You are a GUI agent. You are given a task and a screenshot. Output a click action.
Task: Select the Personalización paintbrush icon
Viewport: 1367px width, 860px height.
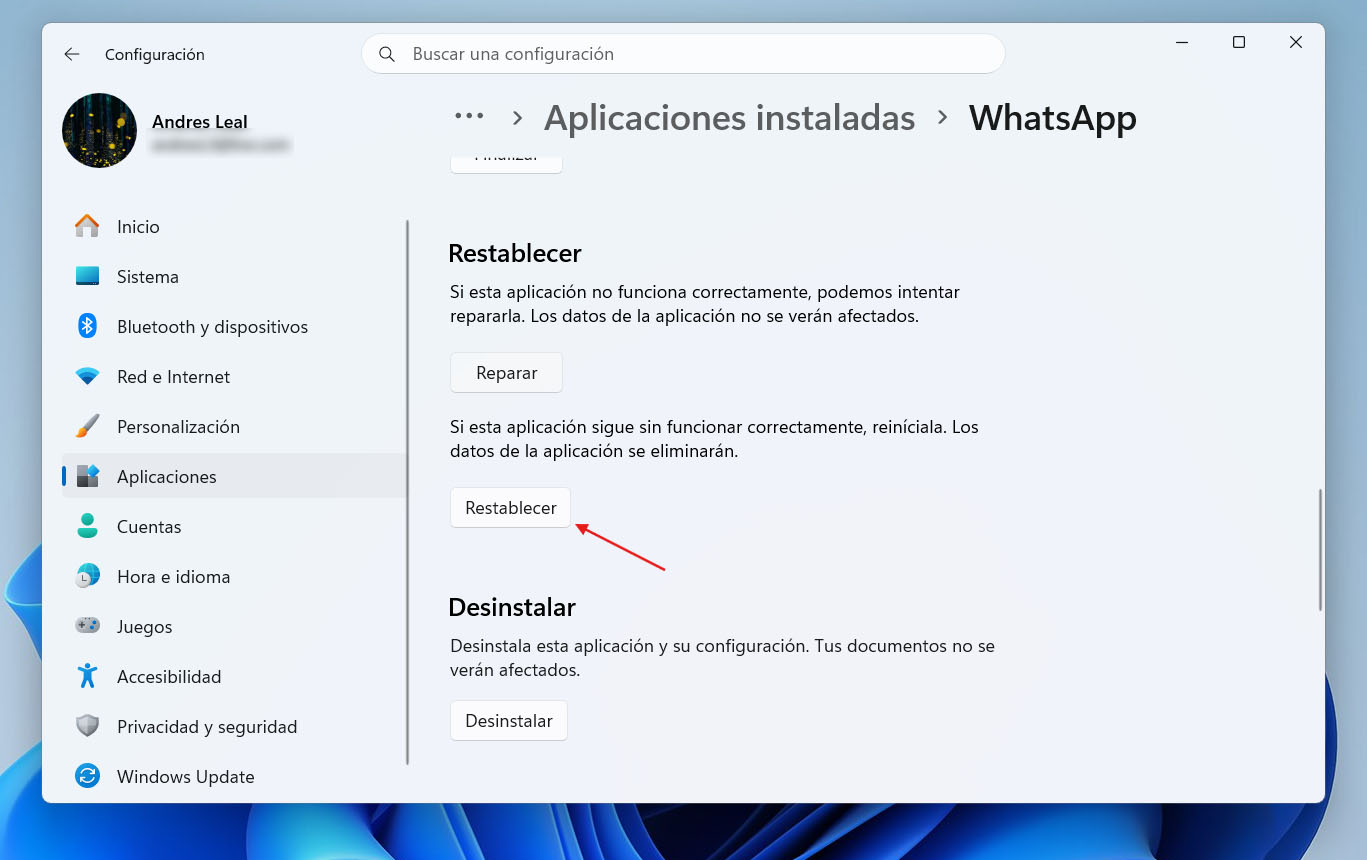[x=87, y=426]
